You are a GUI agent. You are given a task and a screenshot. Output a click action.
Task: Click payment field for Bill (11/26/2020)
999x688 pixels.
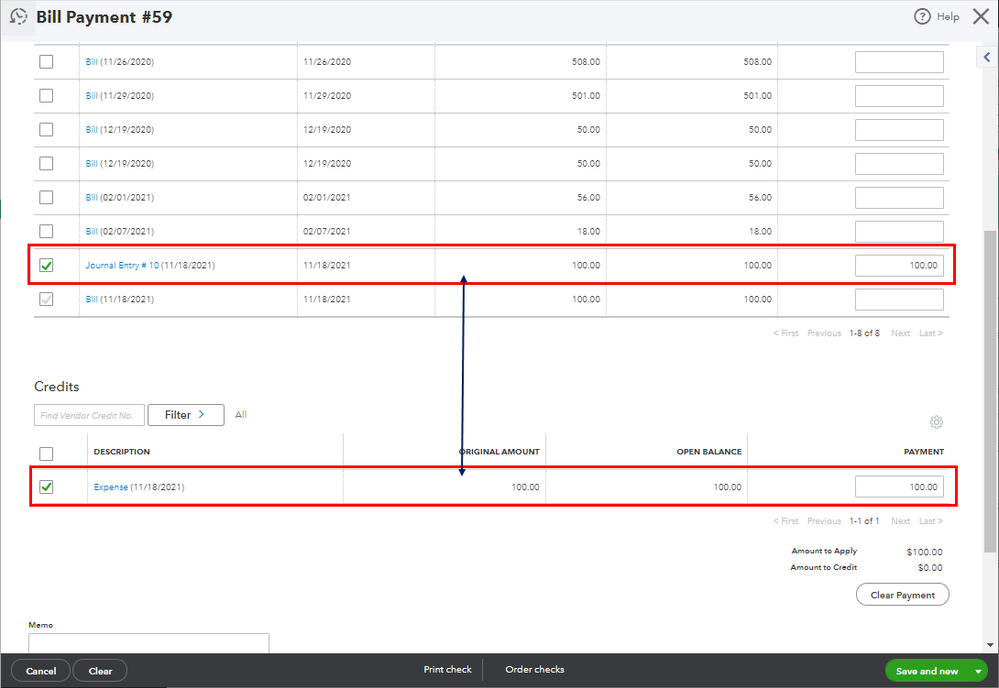click(899, 62)
